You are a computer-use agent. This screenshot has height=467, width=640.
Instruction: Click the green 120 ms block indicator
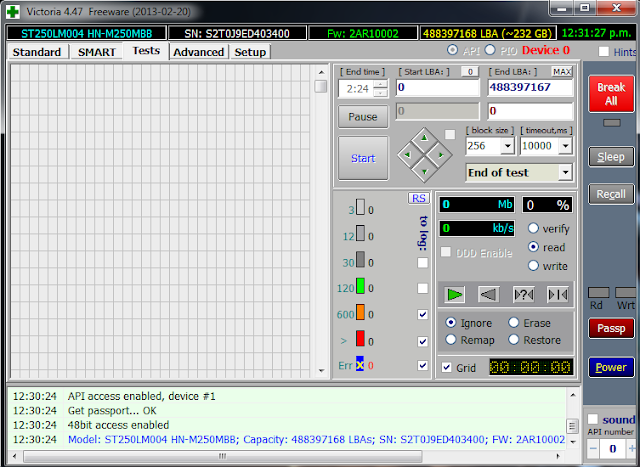[x=360, y=285]
